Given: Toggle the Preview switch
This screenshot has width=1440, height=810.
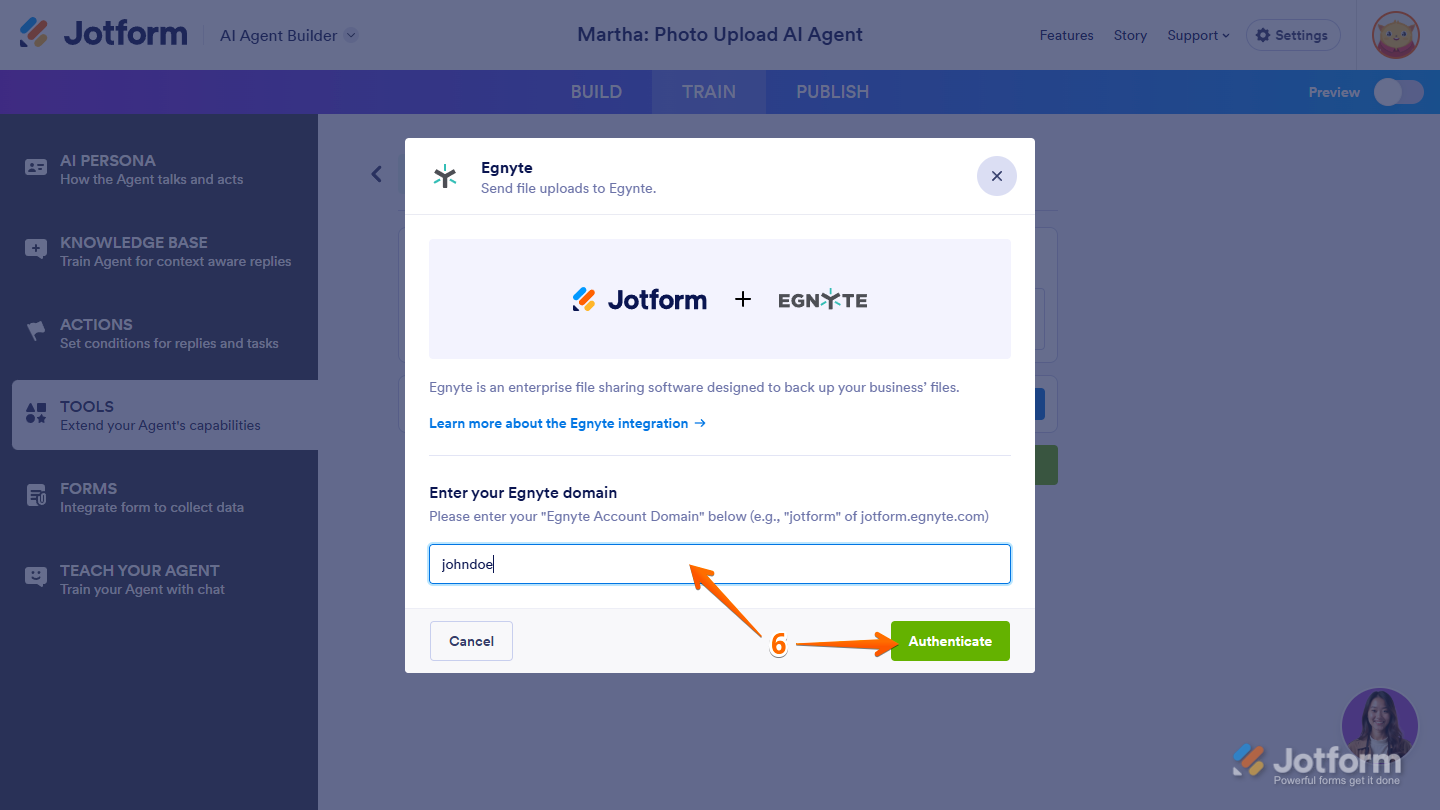Looking at the screenshot, I should pyautogui.click(x=1398, y=92).
